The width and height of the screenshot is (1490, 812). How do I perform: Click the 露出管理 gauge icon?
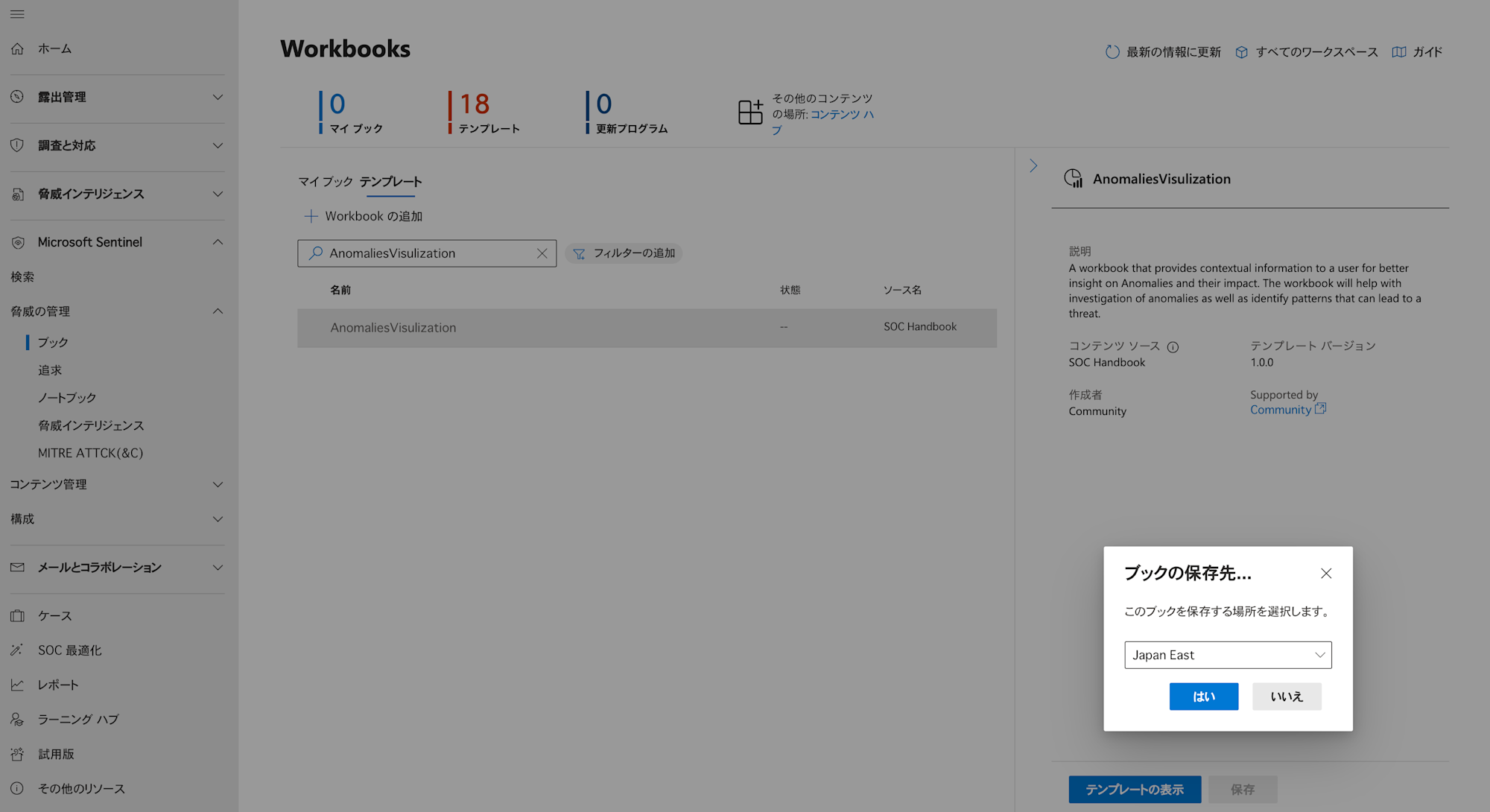pos(17,97)
